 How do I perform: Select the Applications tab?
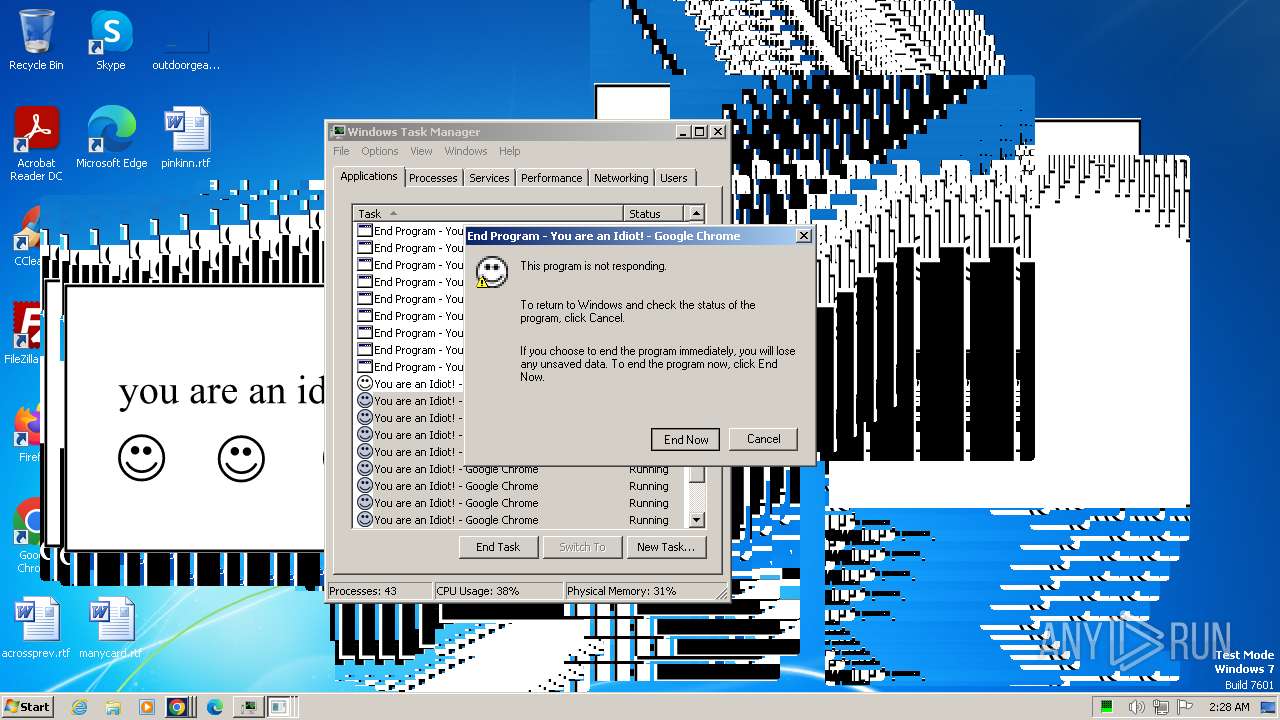[369, 176]
